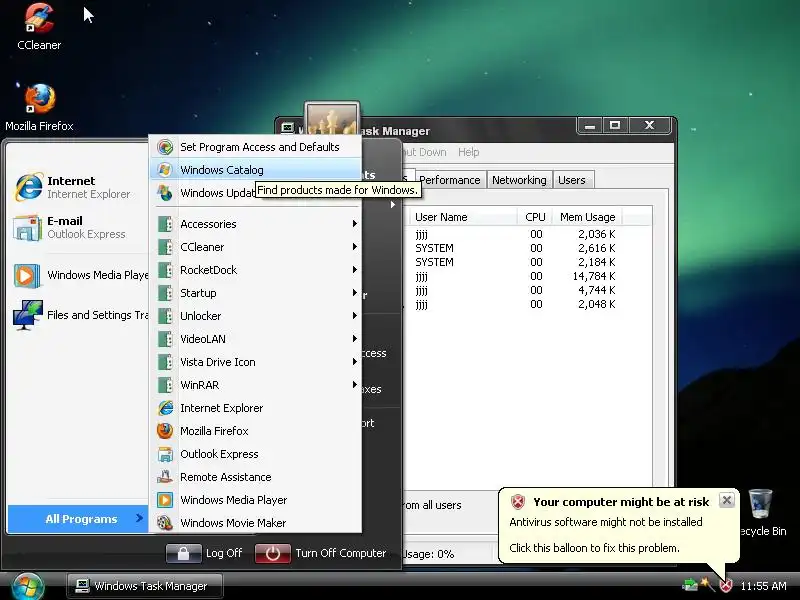Viewport: 800px width, 600px height.
Task: Click the Safely Remove Hardware tray icon
Action: pyautogui.click(x=689, y=585)
